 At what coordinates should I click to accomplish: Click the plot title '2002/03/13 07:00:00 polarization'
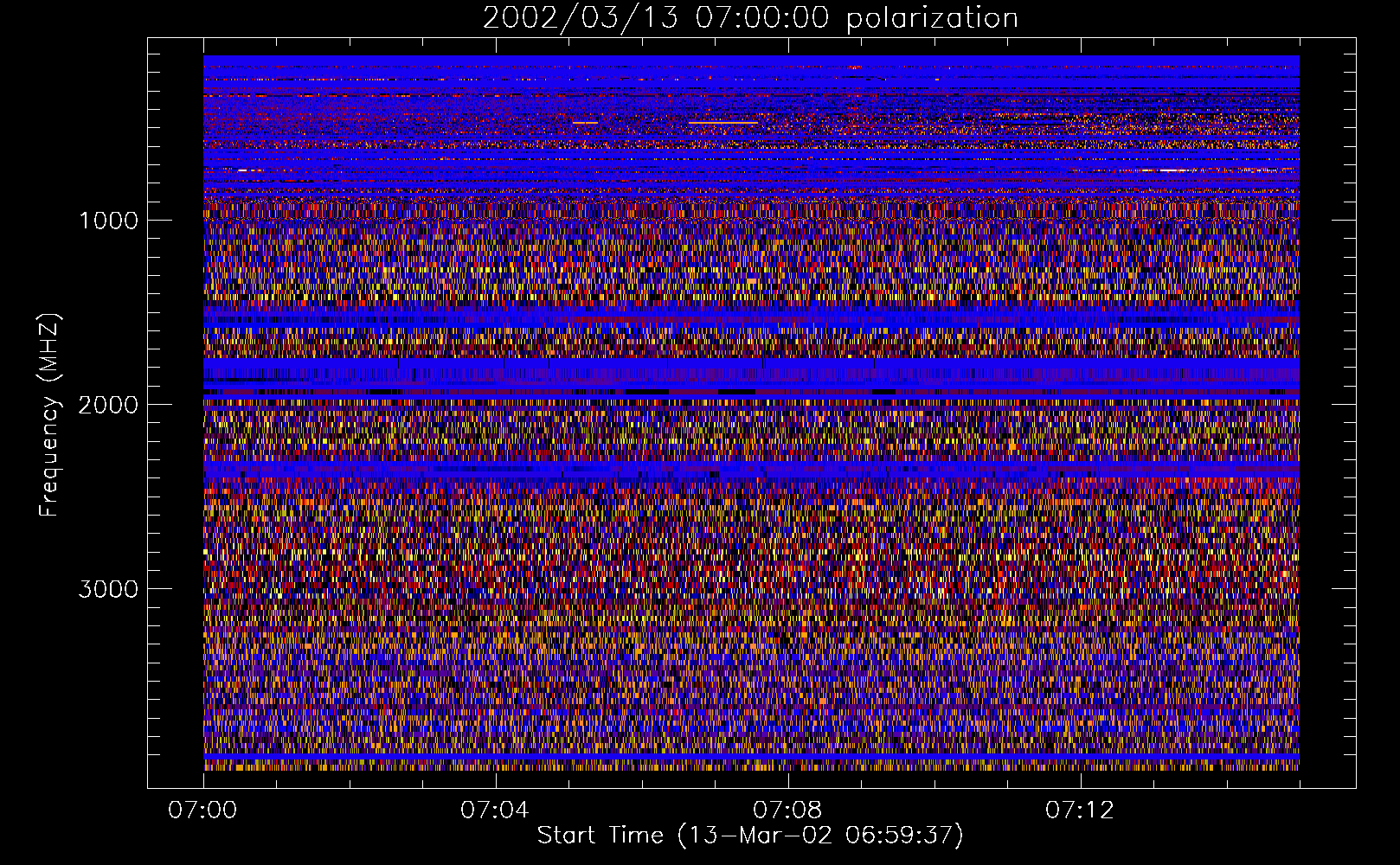[750, 18]
